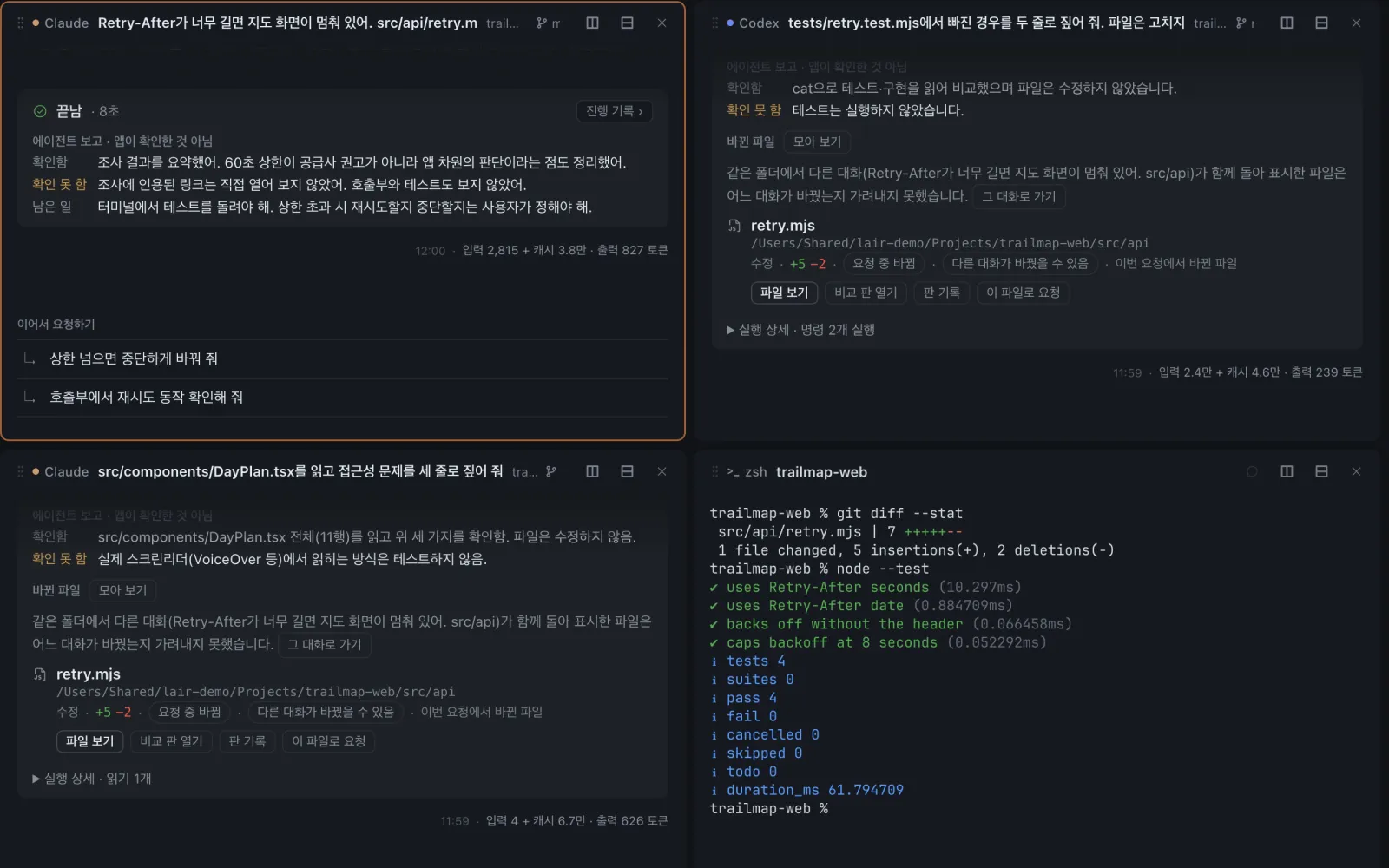Screen dimensions: 1389x868
Task: Grab the drag handle of the Retry-After Claude pane
Action: click(21, 23)
